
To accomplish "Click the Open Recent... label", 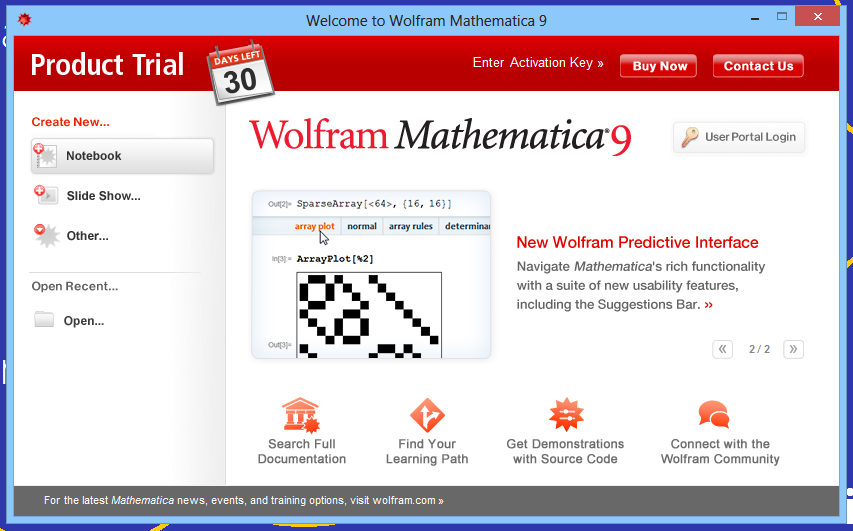I will point(75,286).
